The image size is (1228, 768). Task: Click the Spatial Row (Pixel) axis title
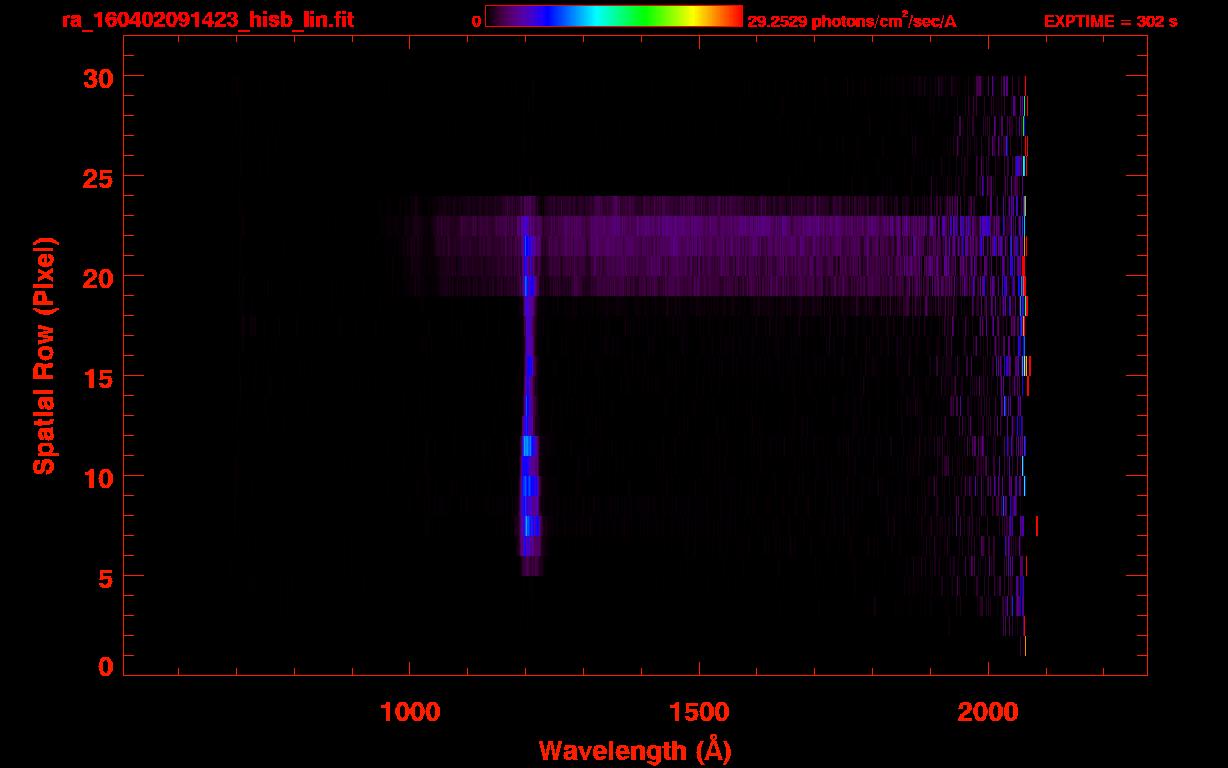coord(43,355)
